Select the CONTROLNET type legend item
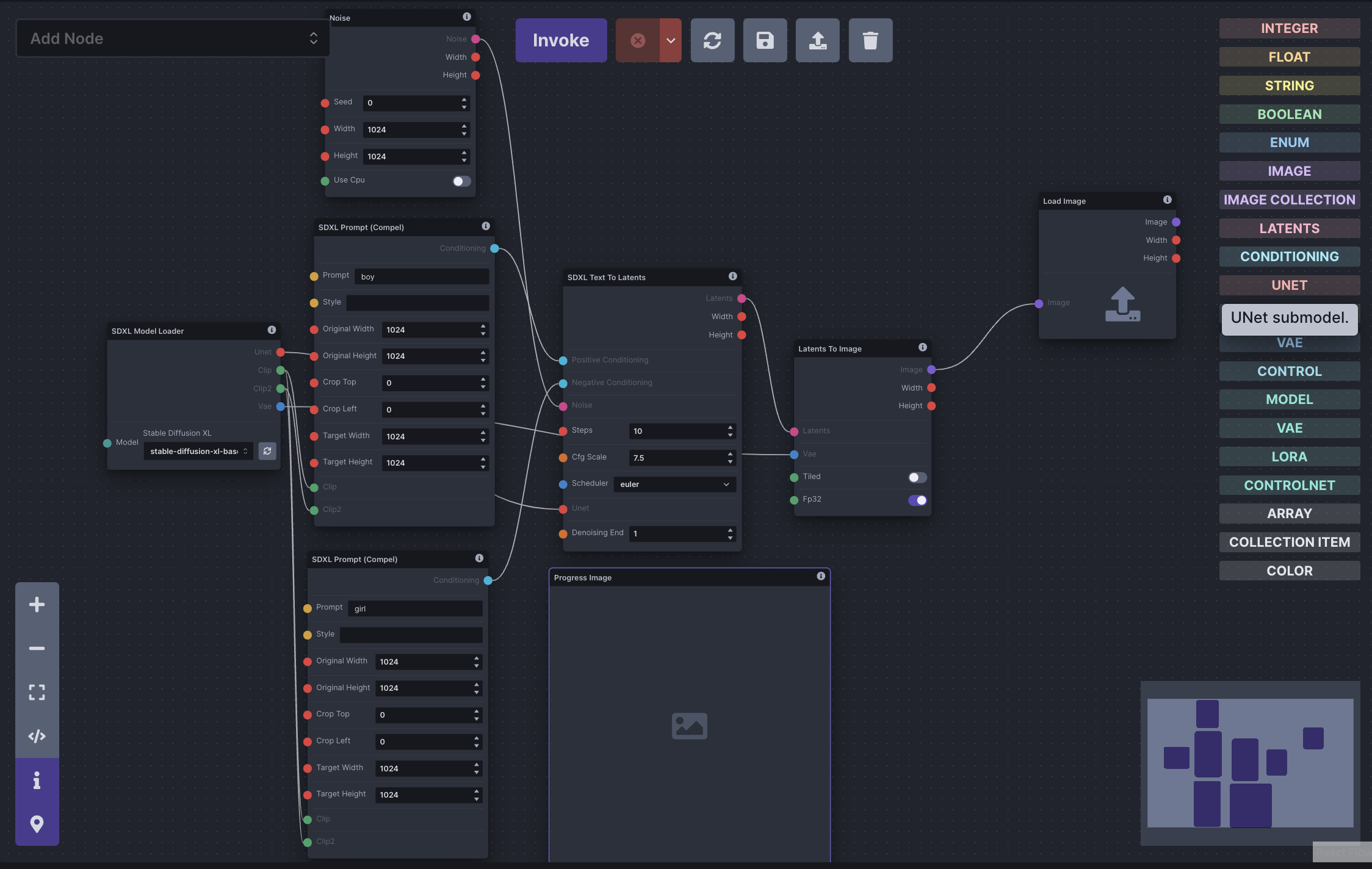1372x869 pixels. click(1289, 485)
